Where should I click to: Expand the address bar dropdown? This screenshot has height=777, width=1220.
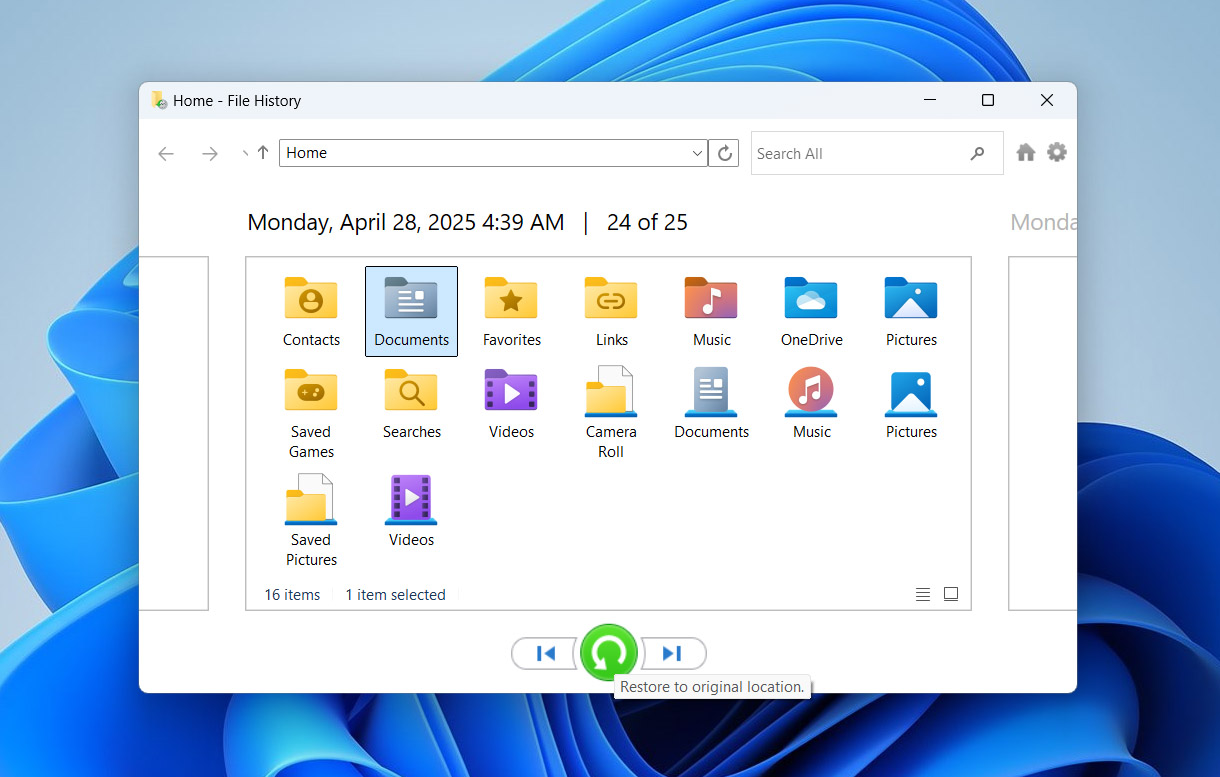pos(697,153)
